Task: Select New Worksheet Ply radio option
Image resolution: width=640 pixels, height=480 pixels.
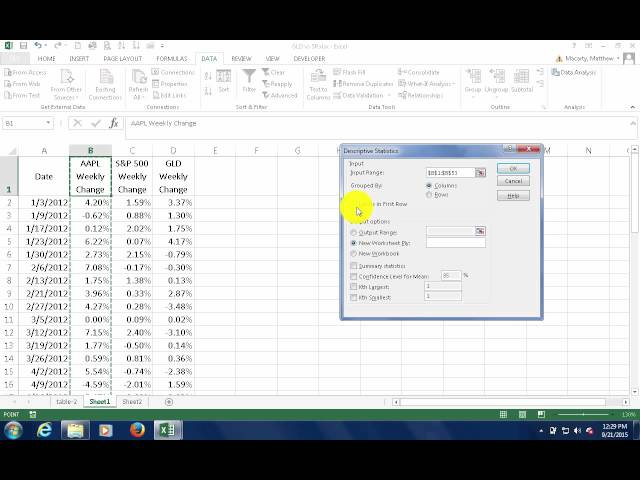Action: click(x=354, y=243)
